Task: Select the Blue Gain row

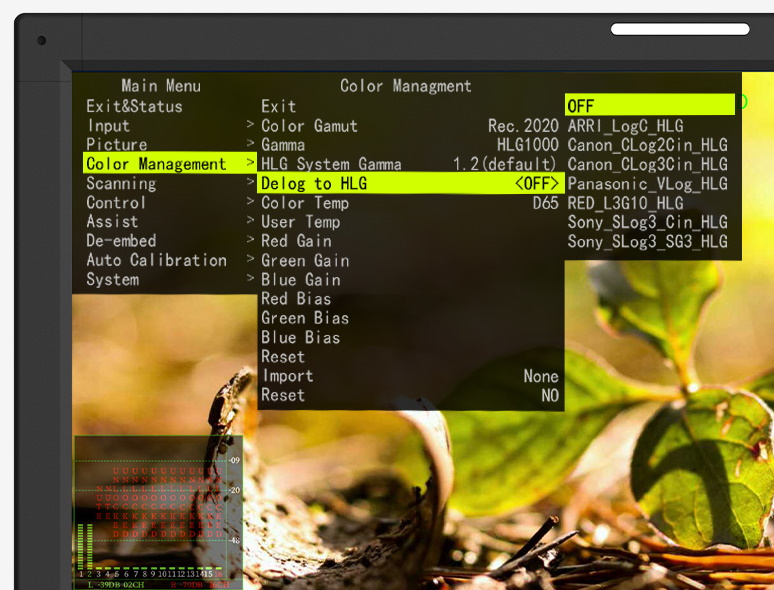Action: [x=410, y=280]
